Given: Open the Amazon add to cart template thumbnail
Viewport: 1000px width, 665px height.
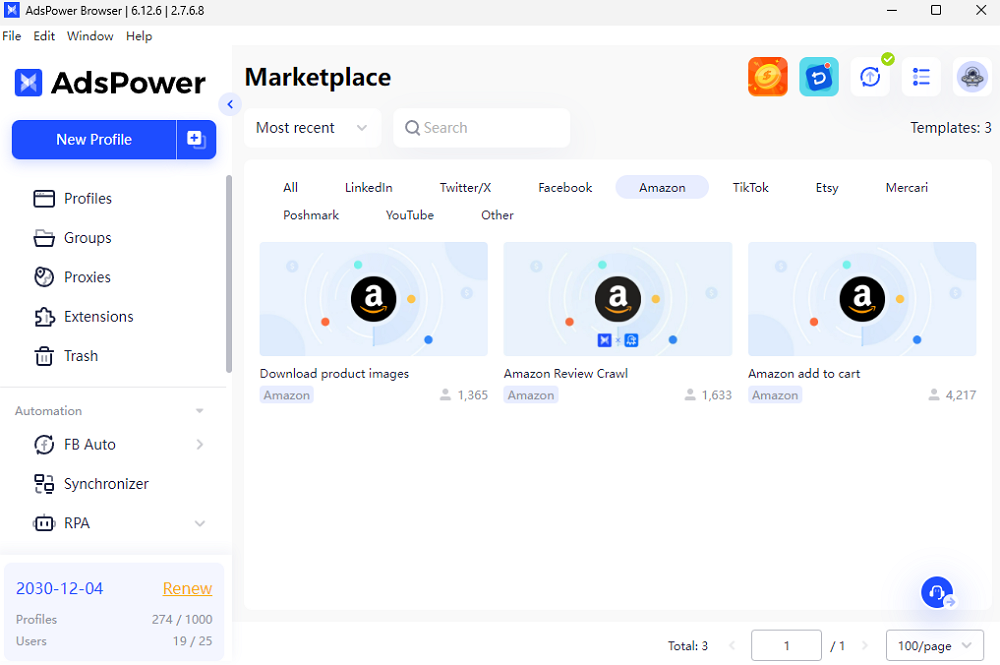Looking at the screenshot, I should coord(862,299).
